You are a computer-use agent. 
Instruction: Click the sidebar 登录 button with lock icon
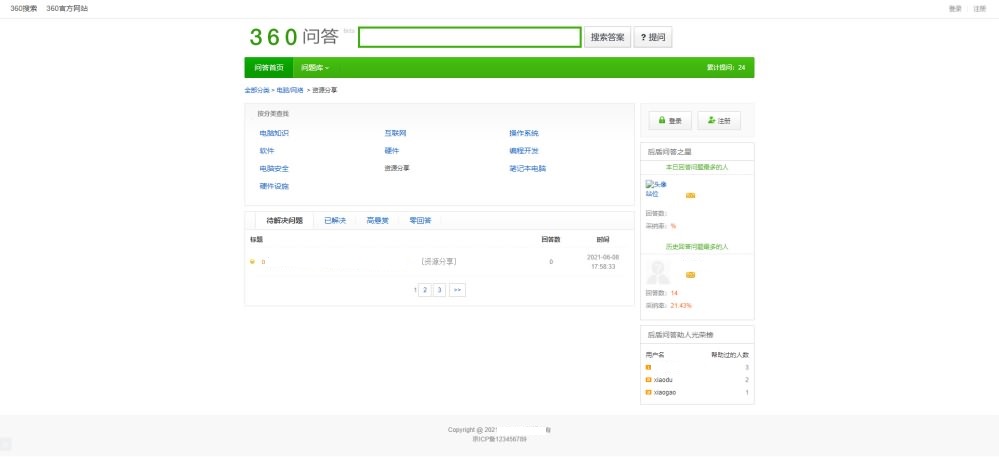(x=670, y=120)
